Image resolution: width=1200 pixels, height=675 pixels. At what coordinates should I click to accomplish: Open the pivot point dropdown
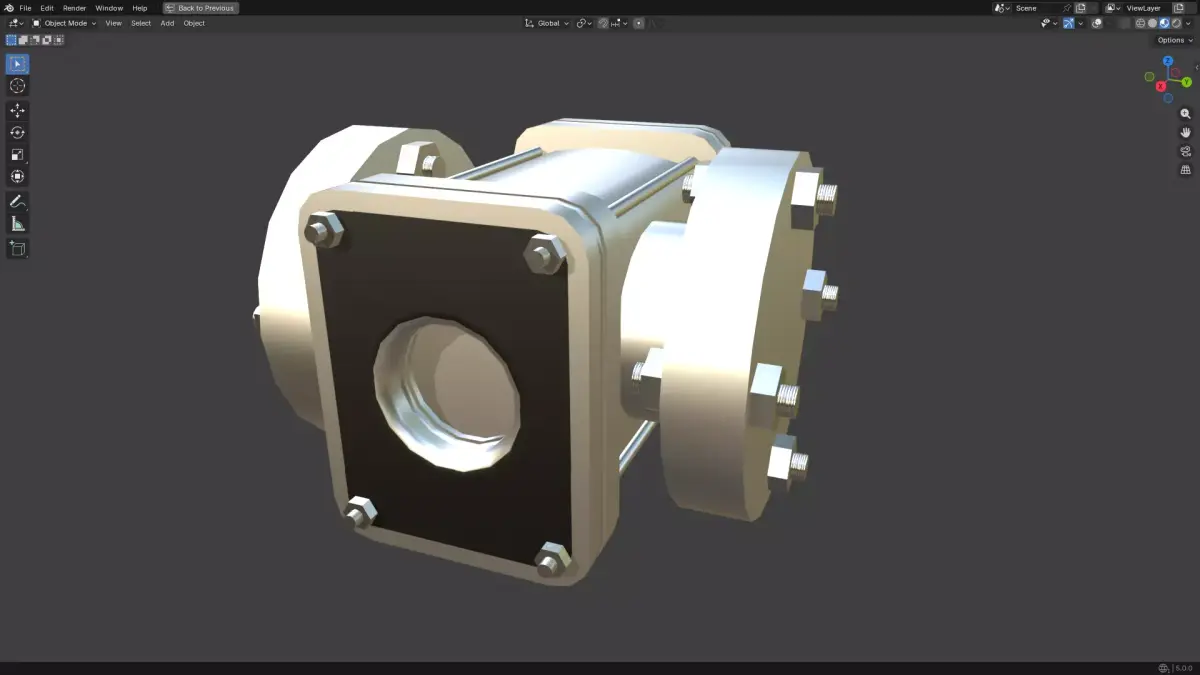click(x=584, y=23)
